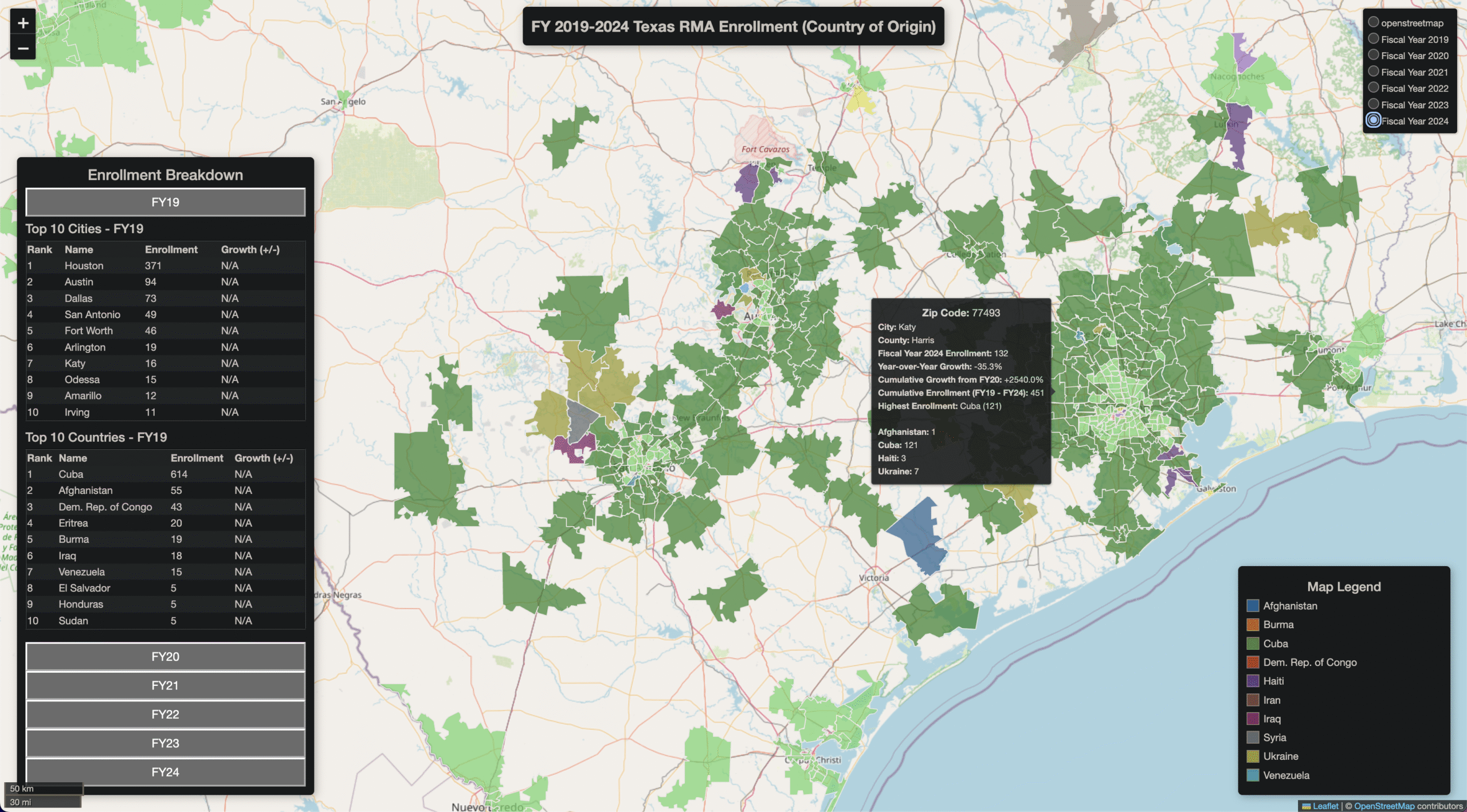The image size is (1467, 812).
Task: Click the Burma legend color square
Action: pyautogui.click(x=1253, y=625)
